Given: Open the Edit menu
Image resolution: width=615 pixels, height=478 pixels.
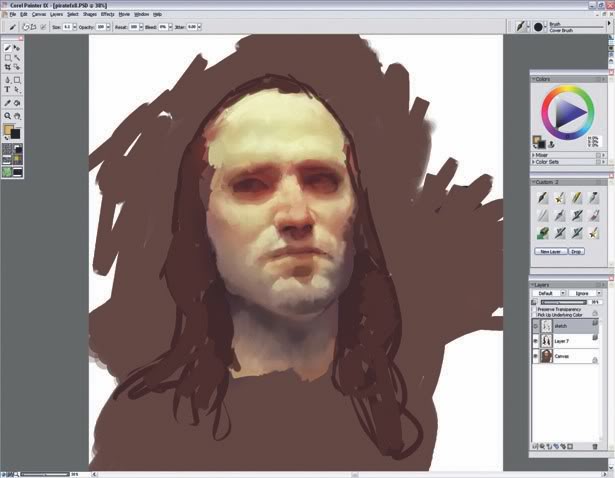Looking at the screenshot, I should [24, 14].
